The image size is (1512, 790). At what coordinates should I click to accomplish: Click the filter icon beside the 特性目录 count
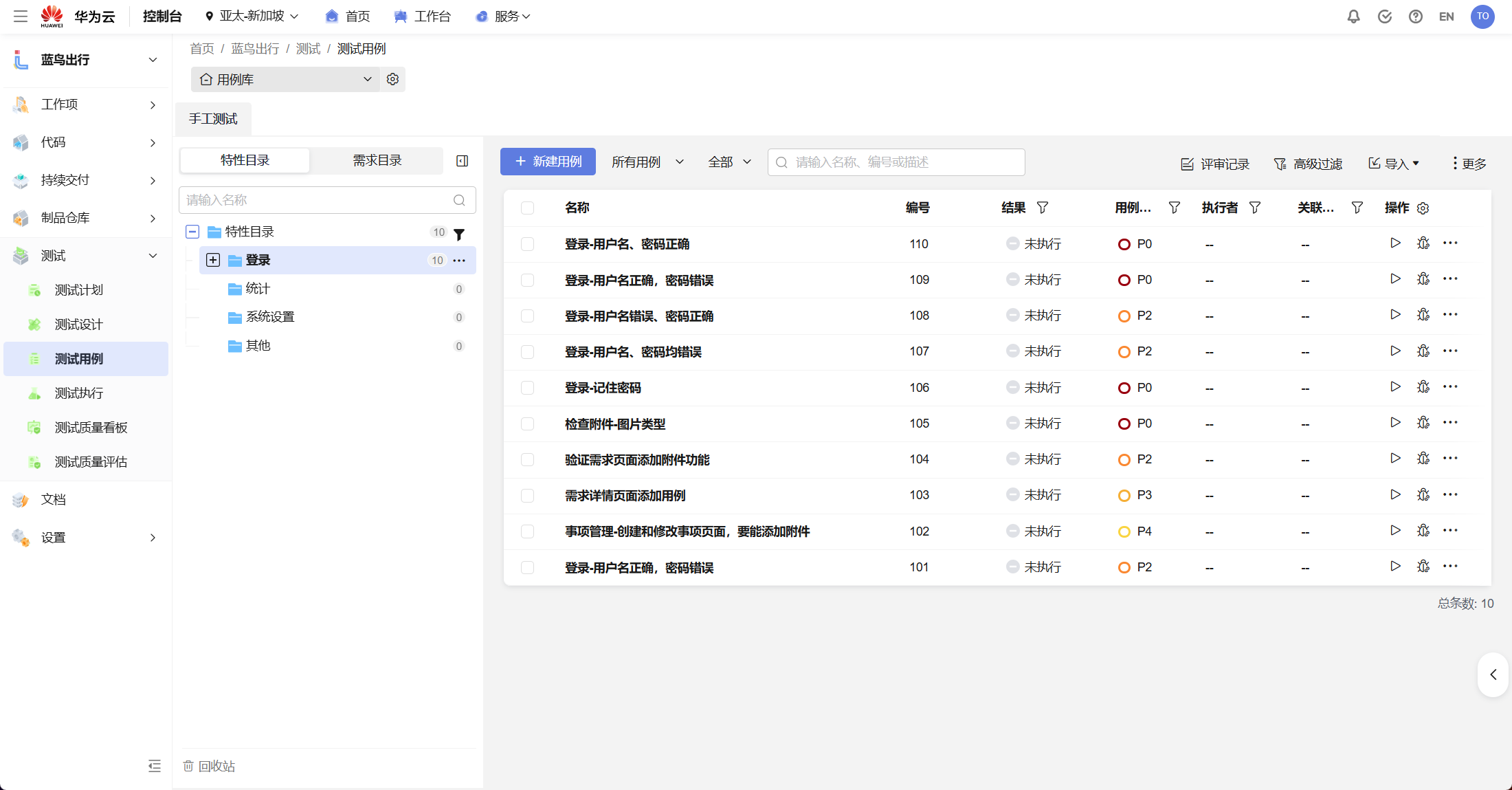[459, 234]
